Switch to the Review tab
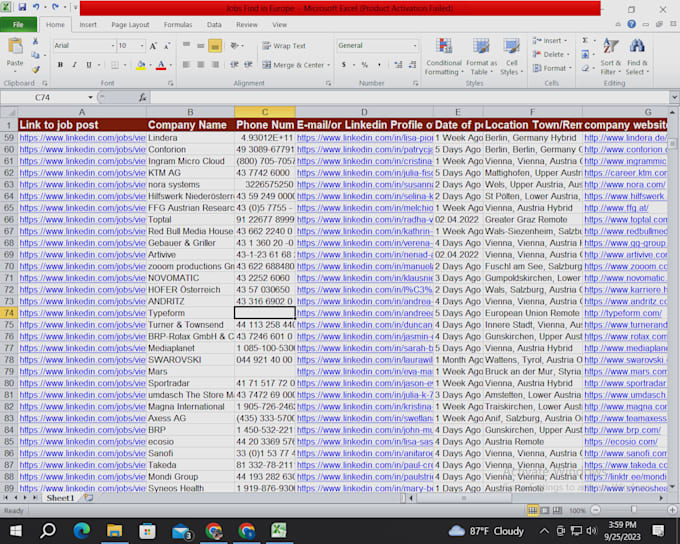This screenshot has height=544, width=680. click(x=247, y=25)
